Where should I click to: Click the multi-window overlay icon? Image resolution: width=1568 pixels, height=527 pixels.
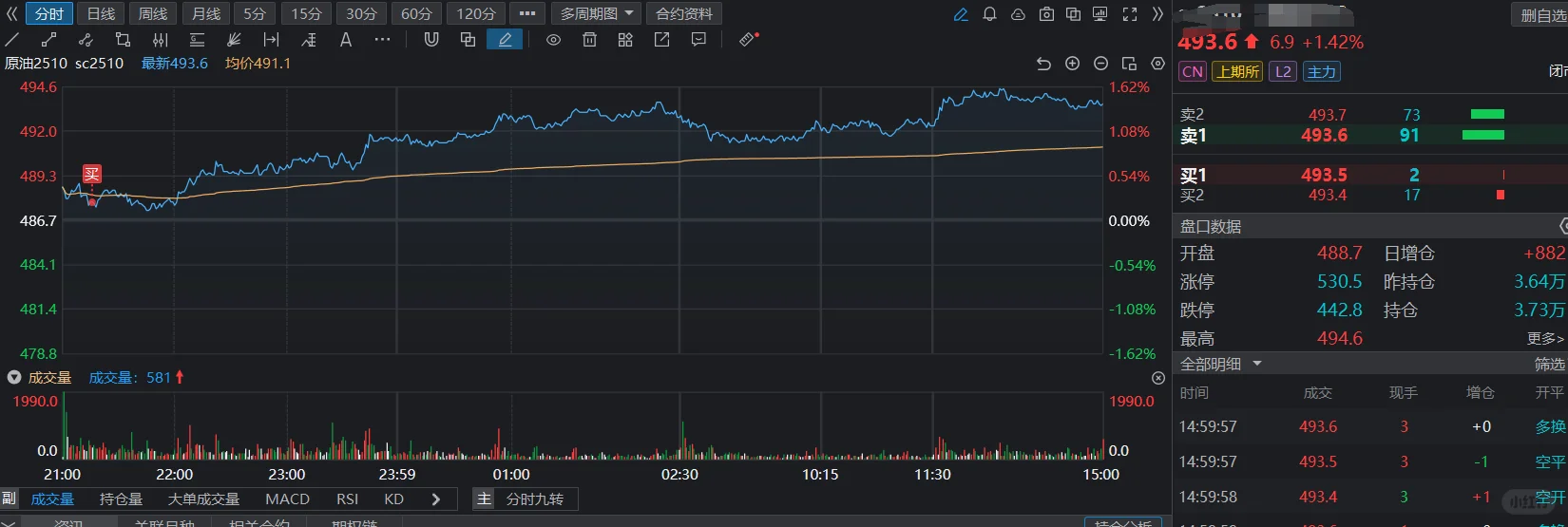pos(1073,14)
